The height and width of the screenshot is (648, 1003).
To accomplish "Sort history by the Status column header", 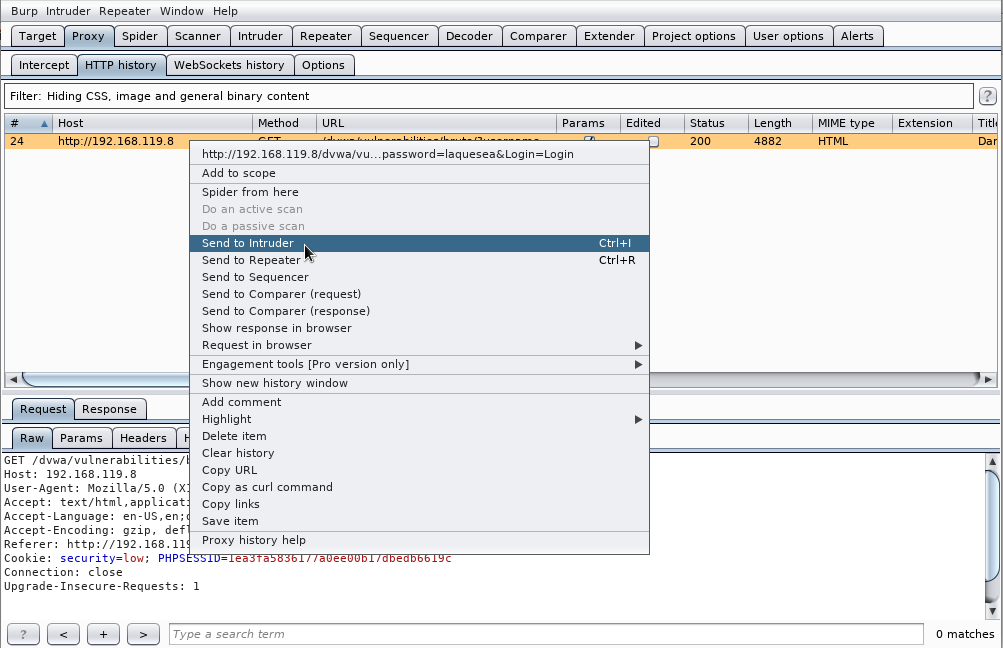I will (716, 123).
